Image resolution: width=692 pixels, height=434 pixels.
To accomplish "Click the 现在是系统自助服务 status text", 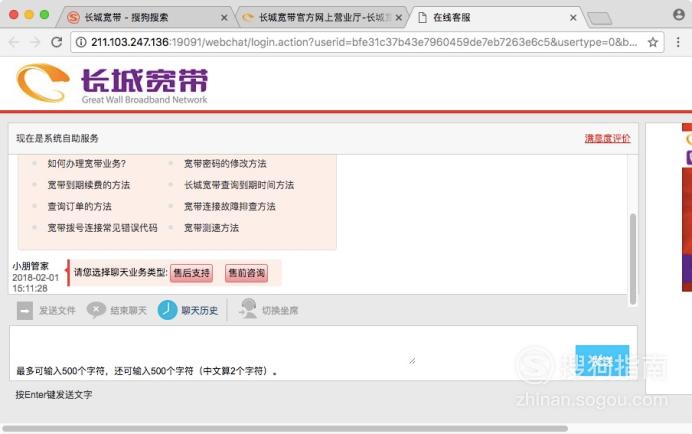I will [x=57, y=138].
